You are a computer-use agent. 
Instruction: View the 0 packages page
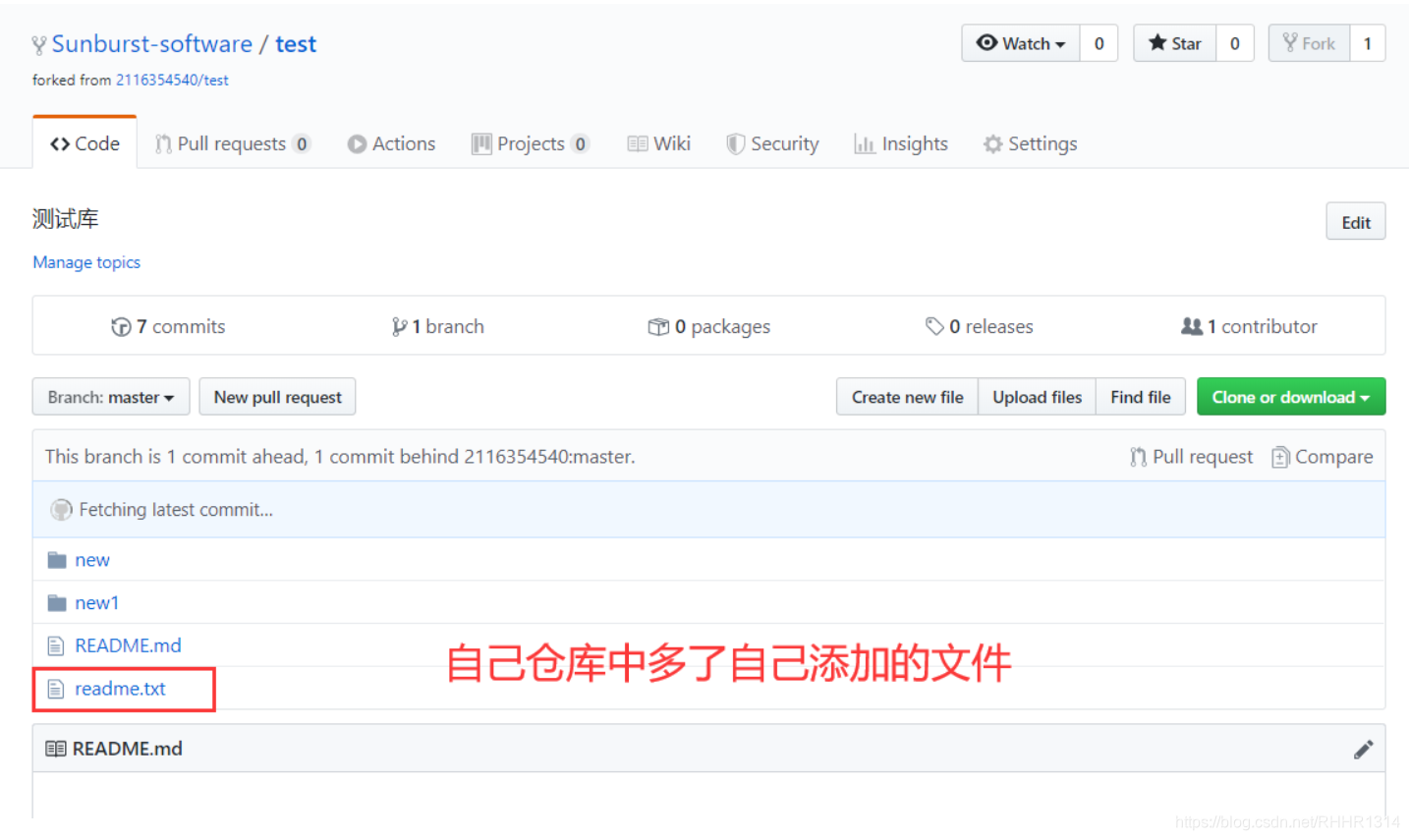point(709,327)
